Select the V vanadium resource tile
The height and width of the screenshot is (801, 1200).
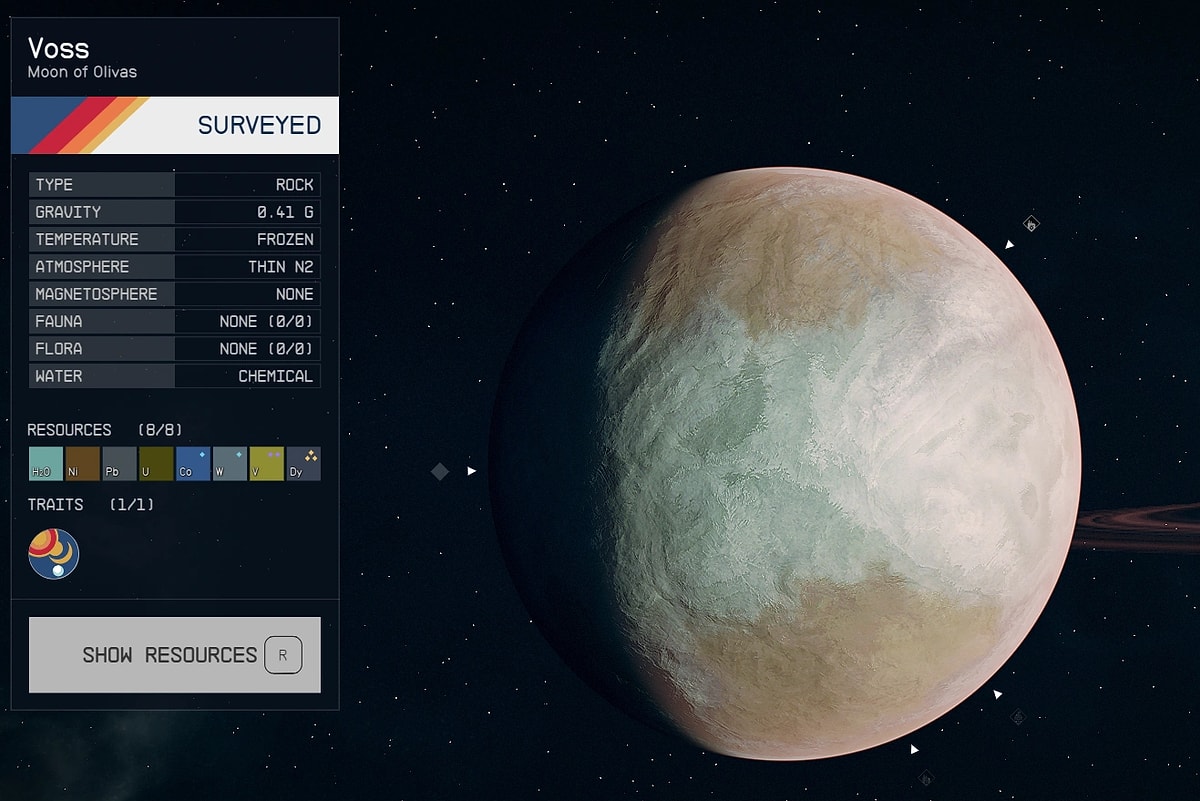coord(267,464)
